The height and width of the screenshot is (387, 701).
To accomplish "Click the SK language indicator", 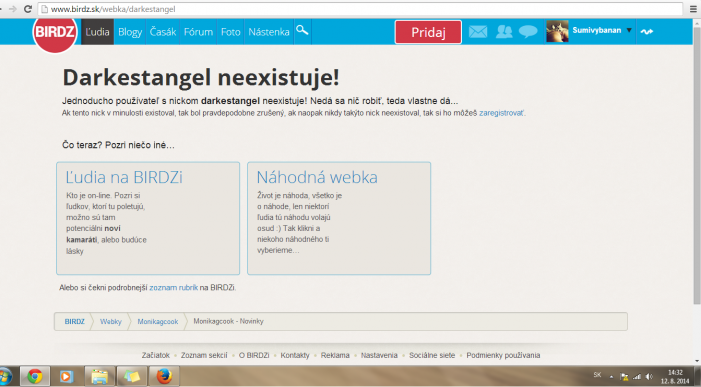I will [x=597, y=375].
